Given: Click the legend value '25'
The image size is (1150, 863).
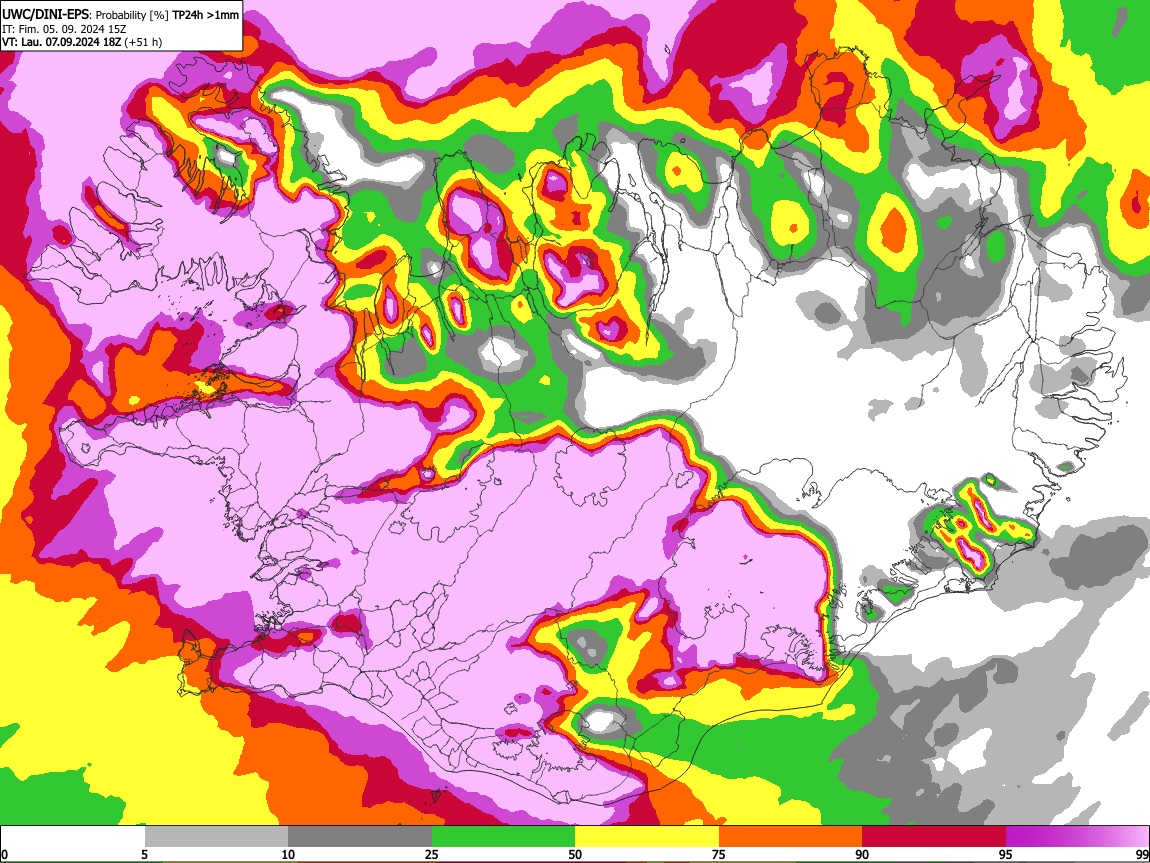Looking at the screenshot, I should (432, 854).
